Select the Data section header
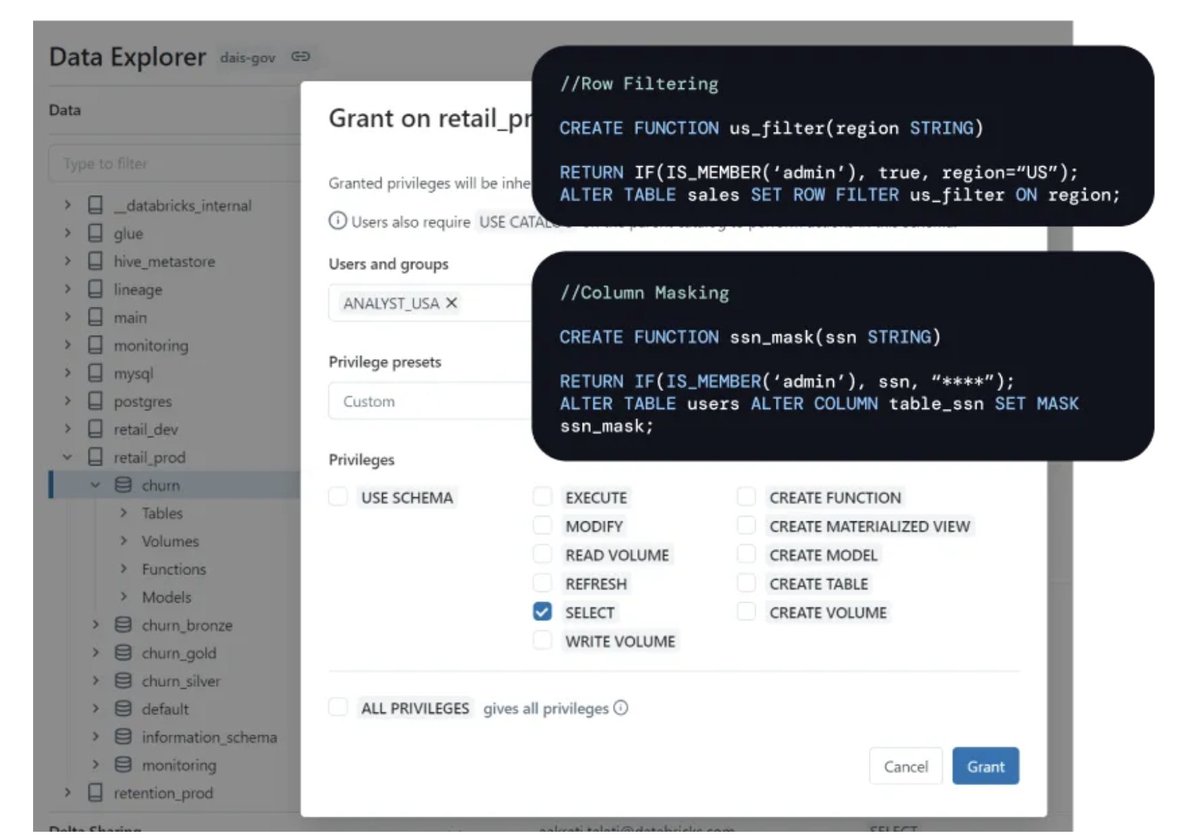1200x840 pixels. click(x=64, y=110)
